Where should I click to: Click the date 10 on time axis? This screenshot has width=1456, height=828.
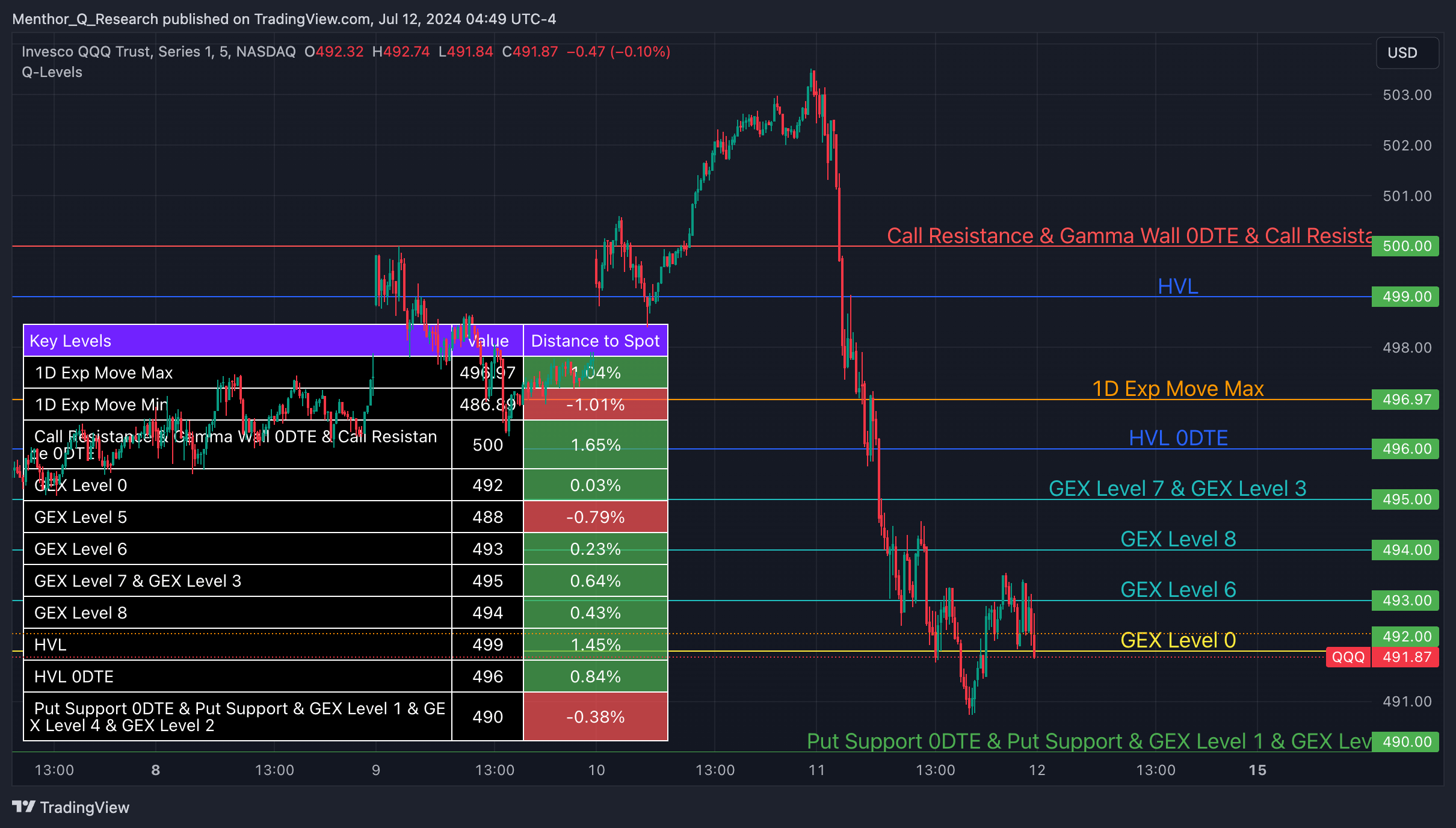click(596, 770)
